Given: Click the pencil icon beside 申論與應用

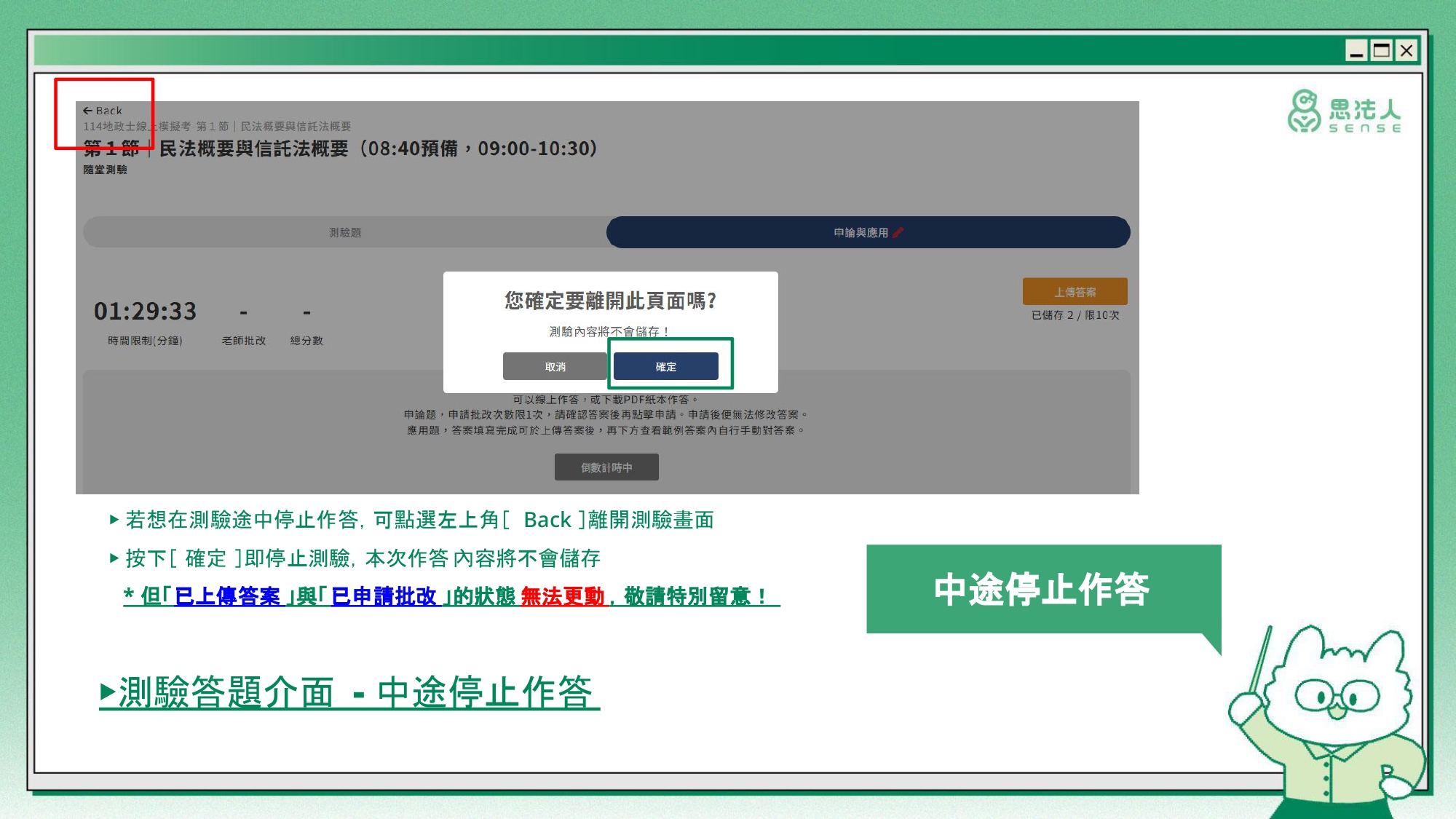Looking at the screenshot, I should [898, 232].
